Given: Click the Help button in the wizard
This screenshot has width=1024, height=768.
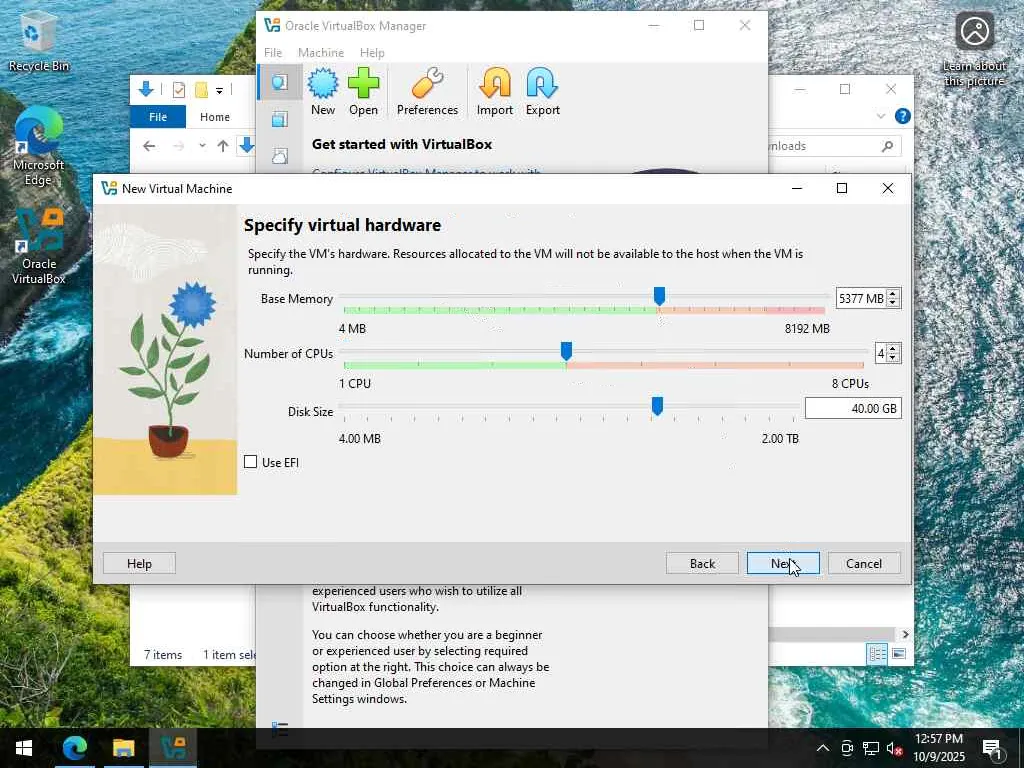Looking at the screenshot, I should [x=139, y=564].
